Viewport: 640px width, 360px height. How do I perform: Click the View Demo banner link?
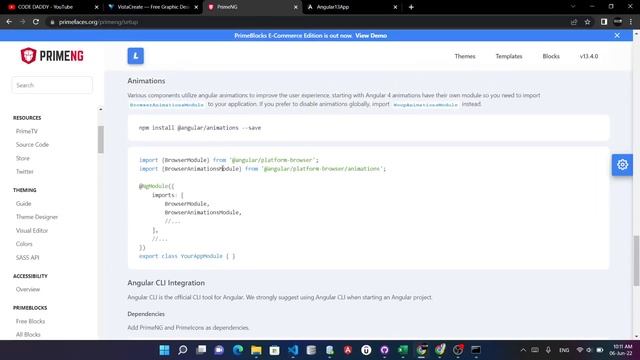tap(371, 36)
